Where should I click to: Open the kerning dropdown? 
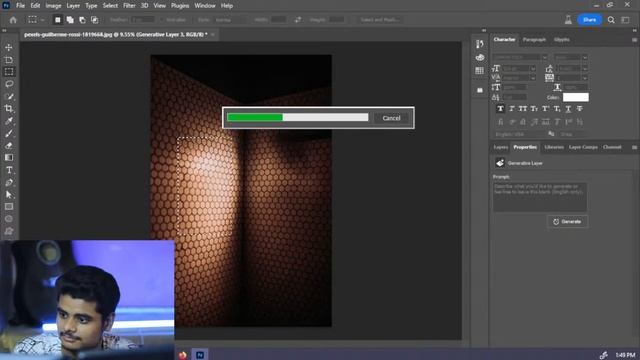pos(533,78)
